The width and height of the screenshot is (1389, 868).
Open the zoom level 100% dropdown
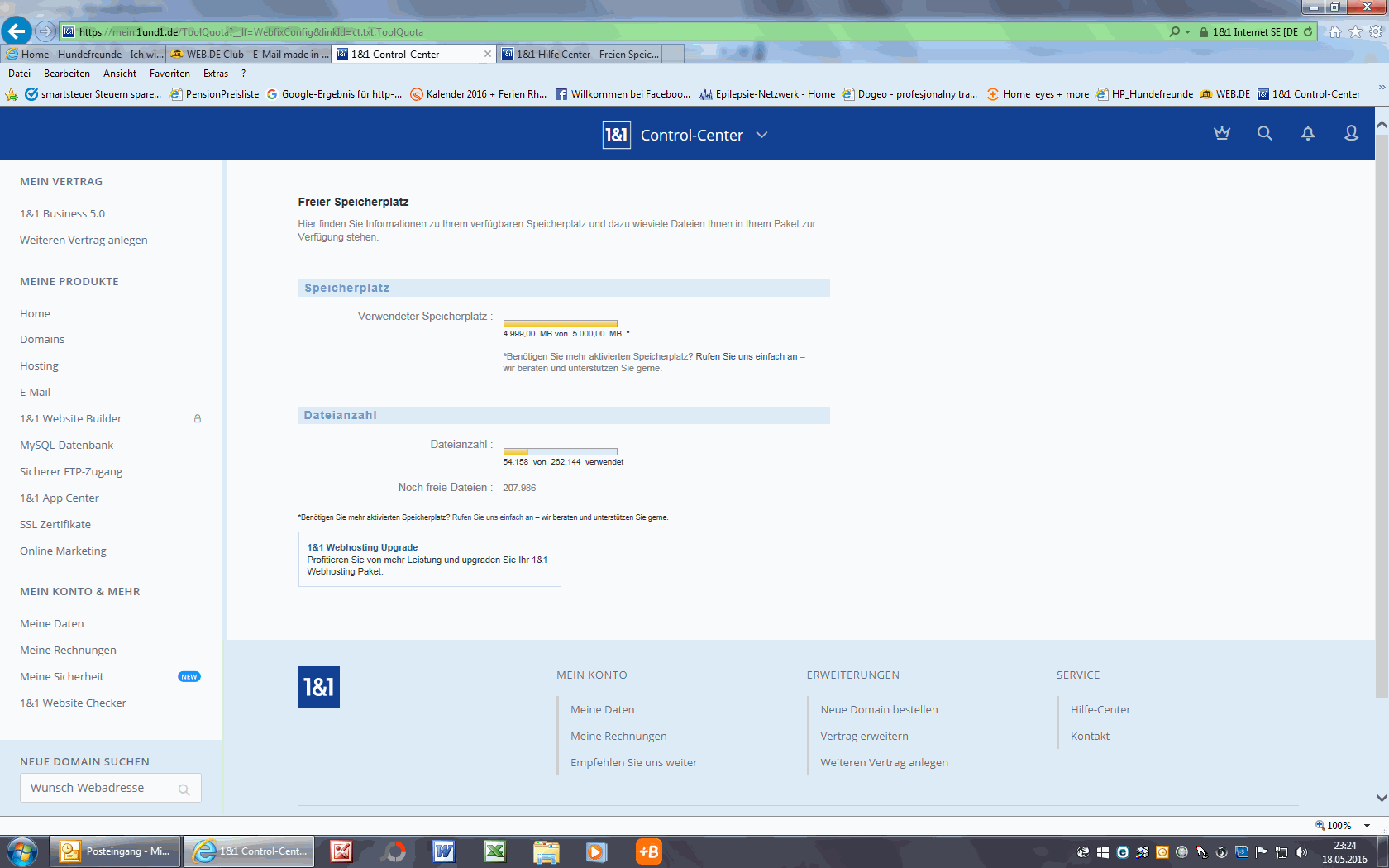pos(1367,825)
